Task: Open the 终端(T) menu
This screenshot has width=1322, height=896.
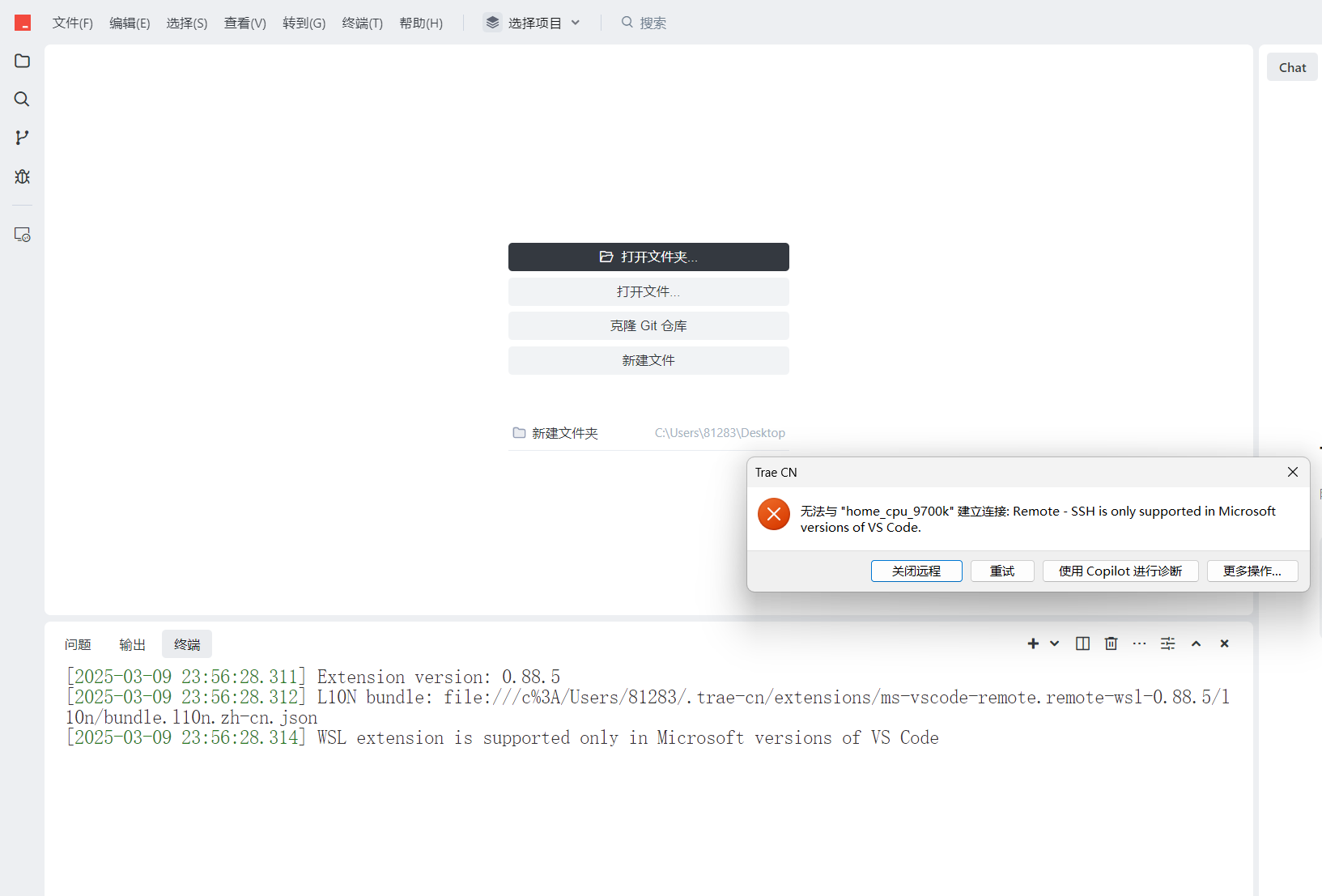Action: (x=363, y=23)
